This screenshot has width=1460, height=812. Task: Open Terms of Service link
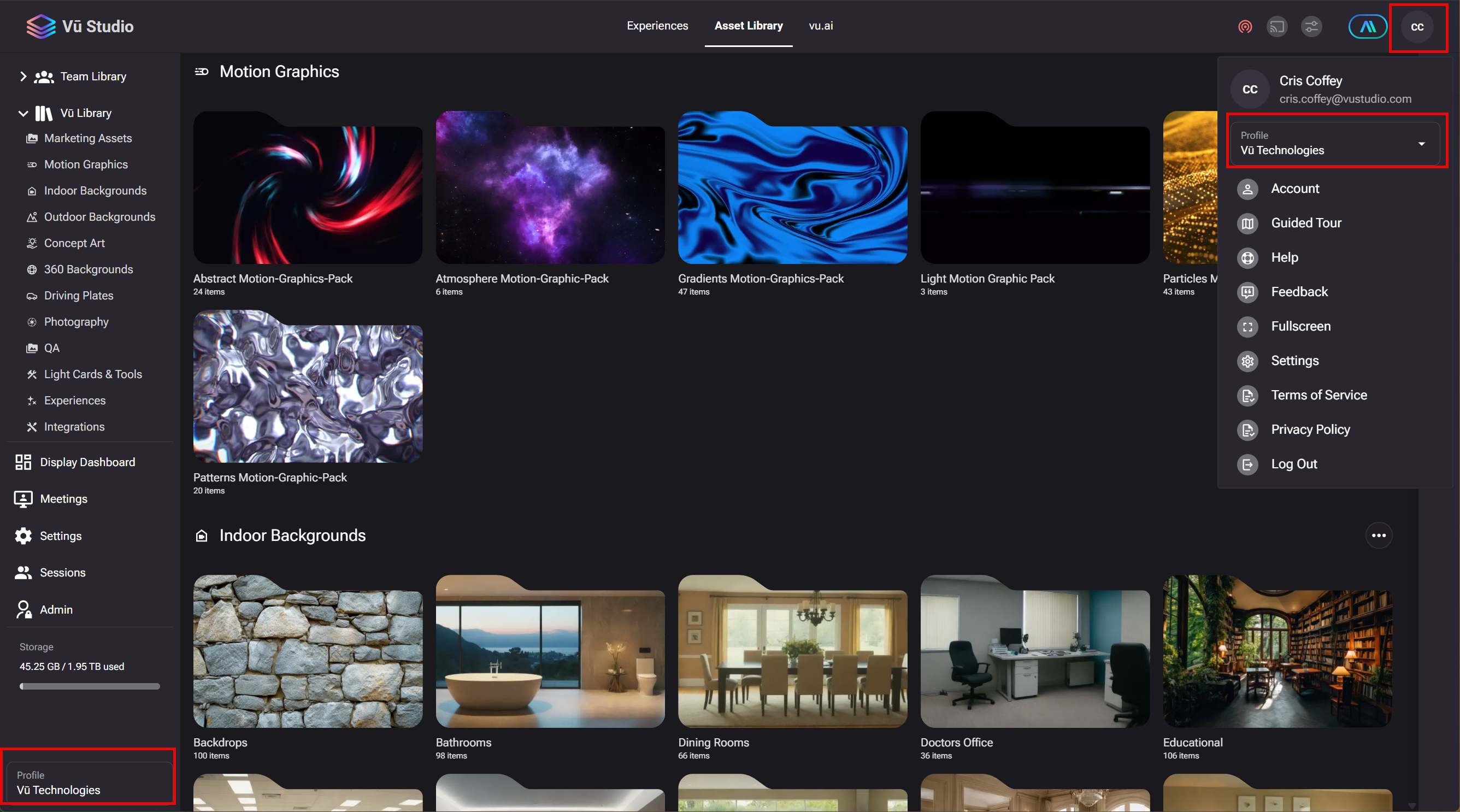[x=1318, y=396]
